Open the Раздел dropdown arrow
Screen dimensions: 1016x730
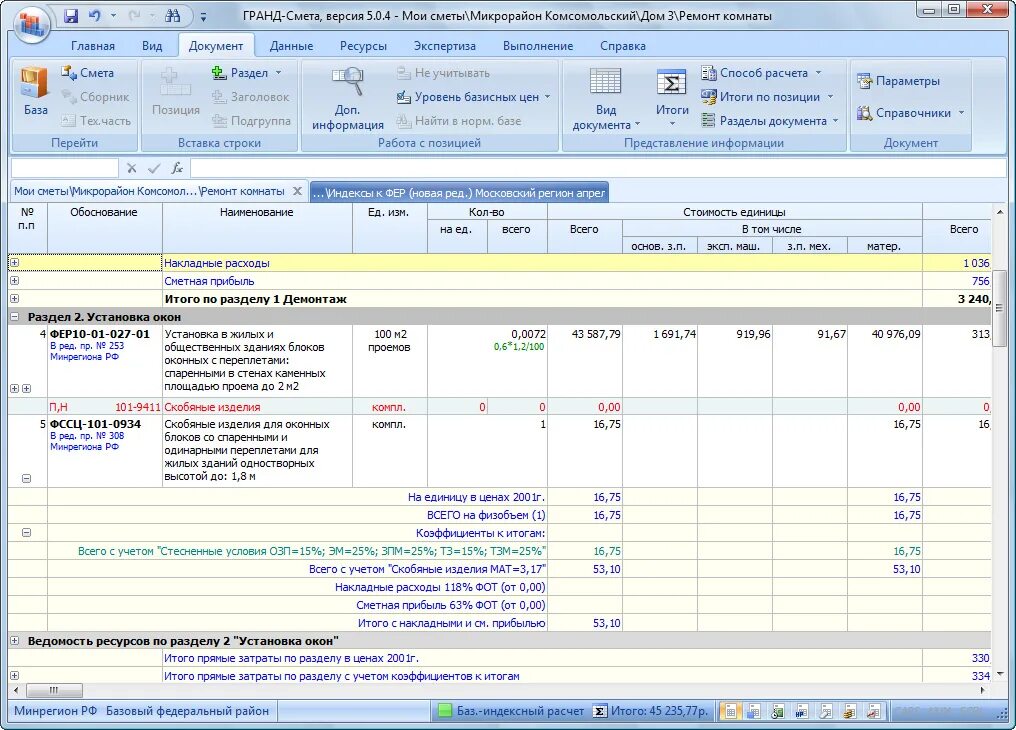(x=279, y=73)
